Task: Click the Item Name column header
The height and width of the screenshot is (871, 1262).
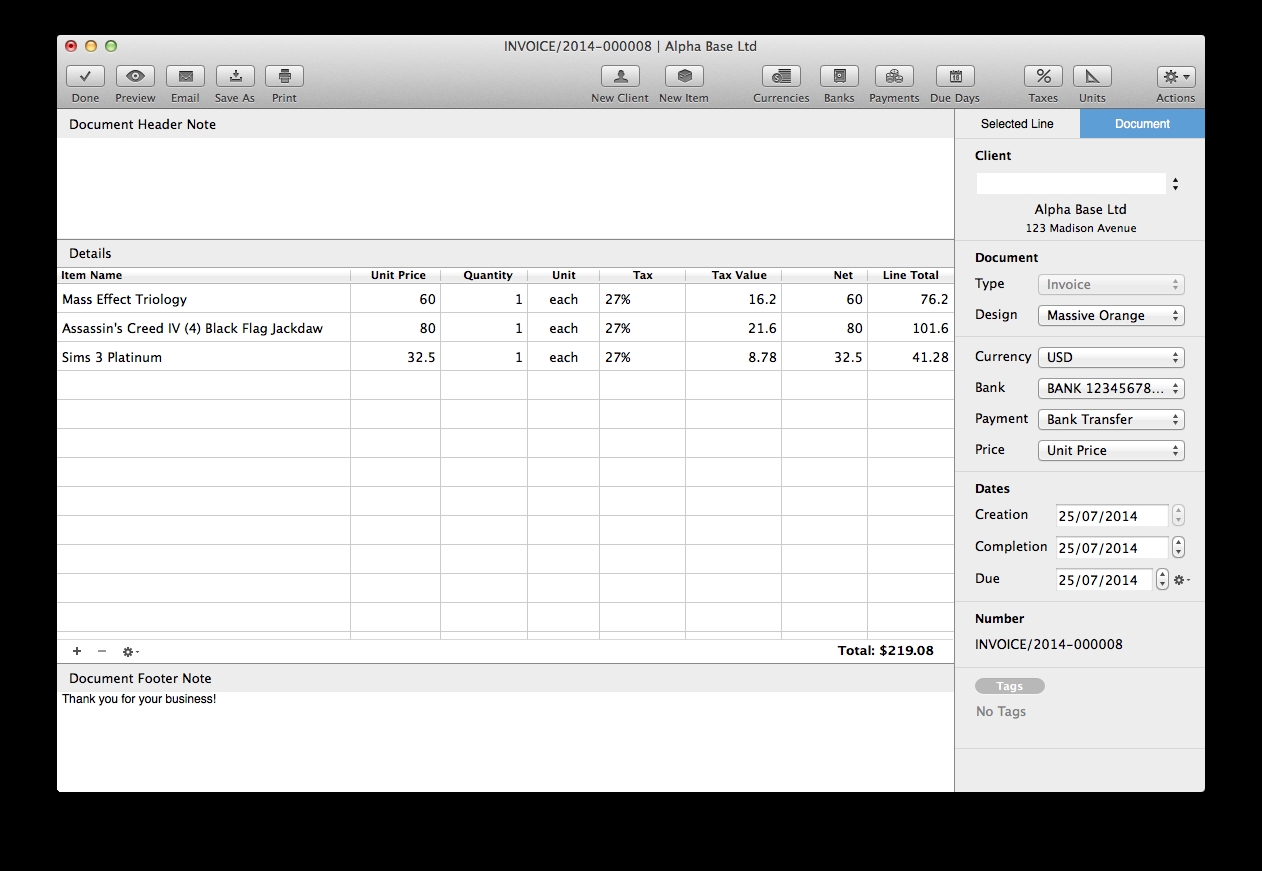Action: tap(203, 275)
